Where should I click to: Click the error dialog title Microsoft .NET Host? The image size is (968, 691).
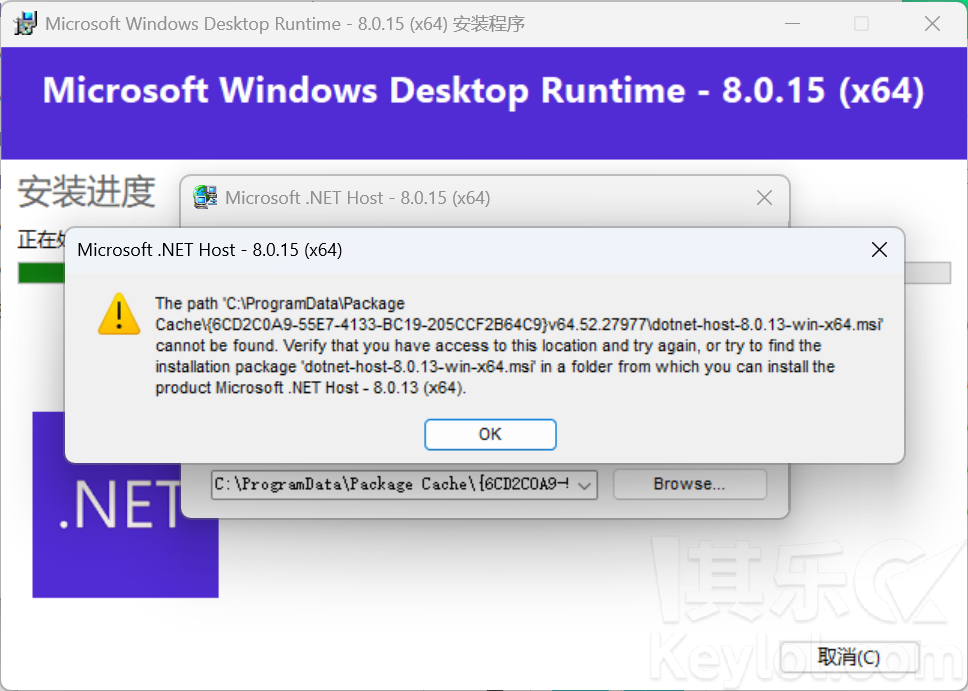click(x=210, y=249)
